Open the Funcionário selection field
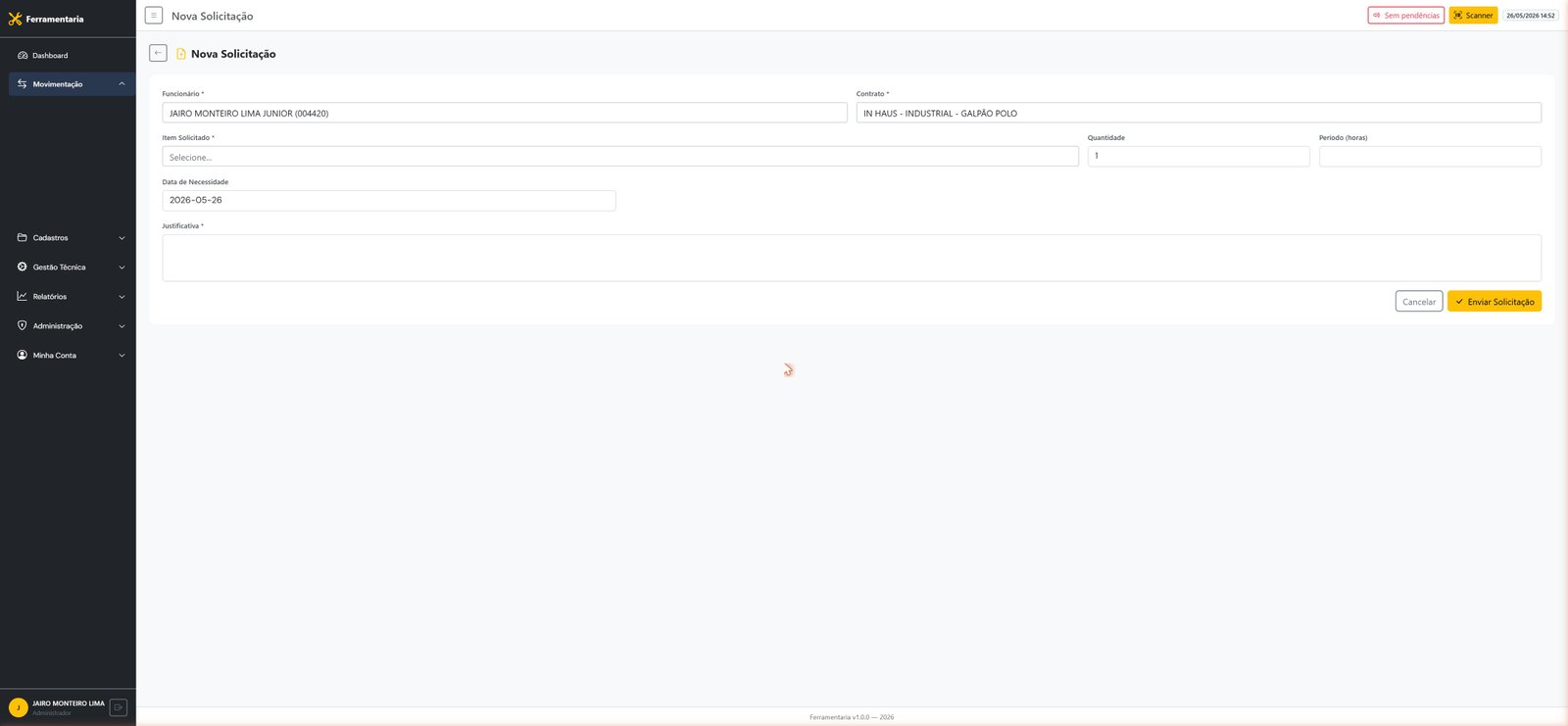The image size is (1568, 726). 505,113
